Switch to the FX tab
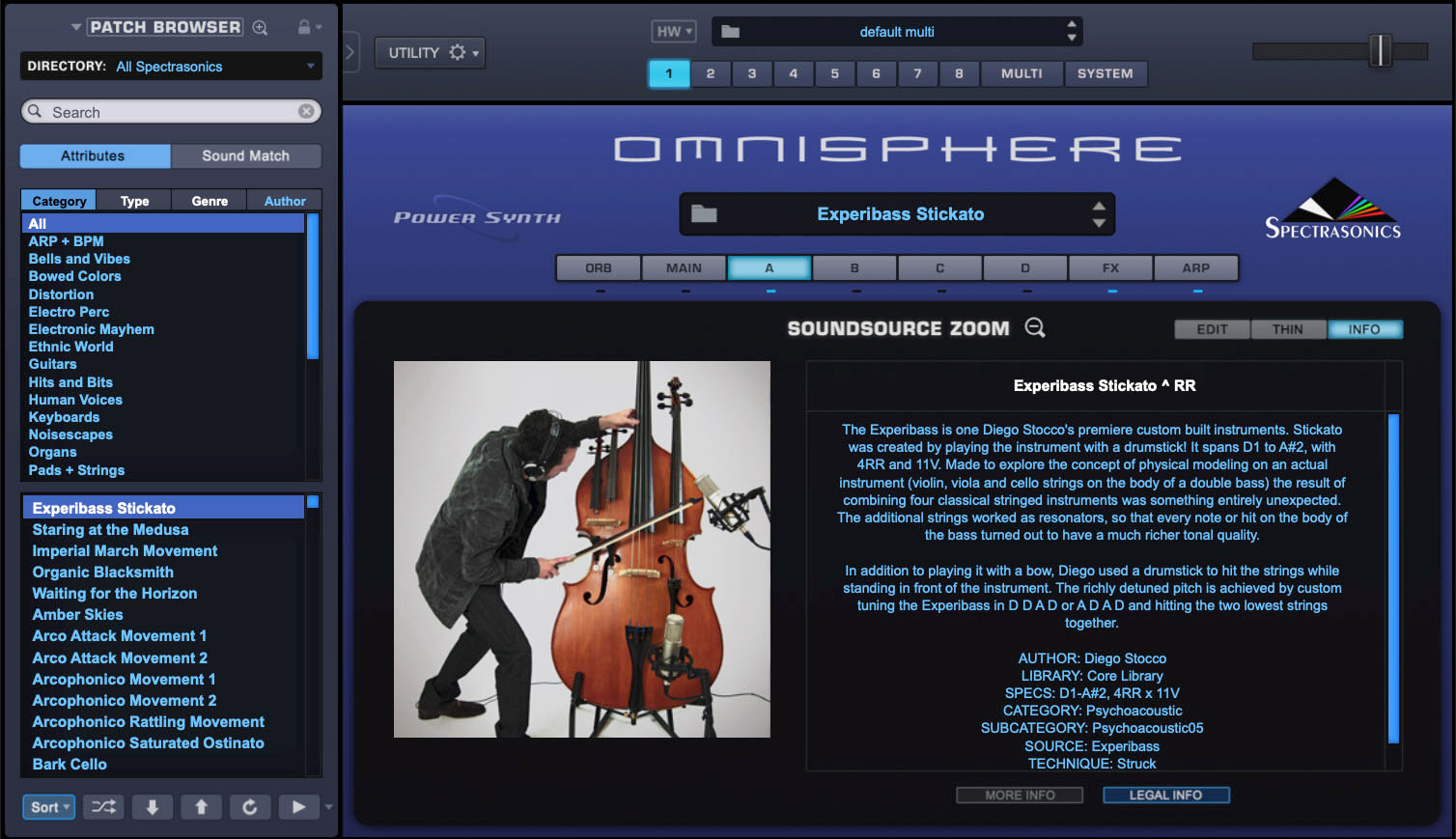The height and width of the screenshot is (839, 1456). [x=1110, y=267]
